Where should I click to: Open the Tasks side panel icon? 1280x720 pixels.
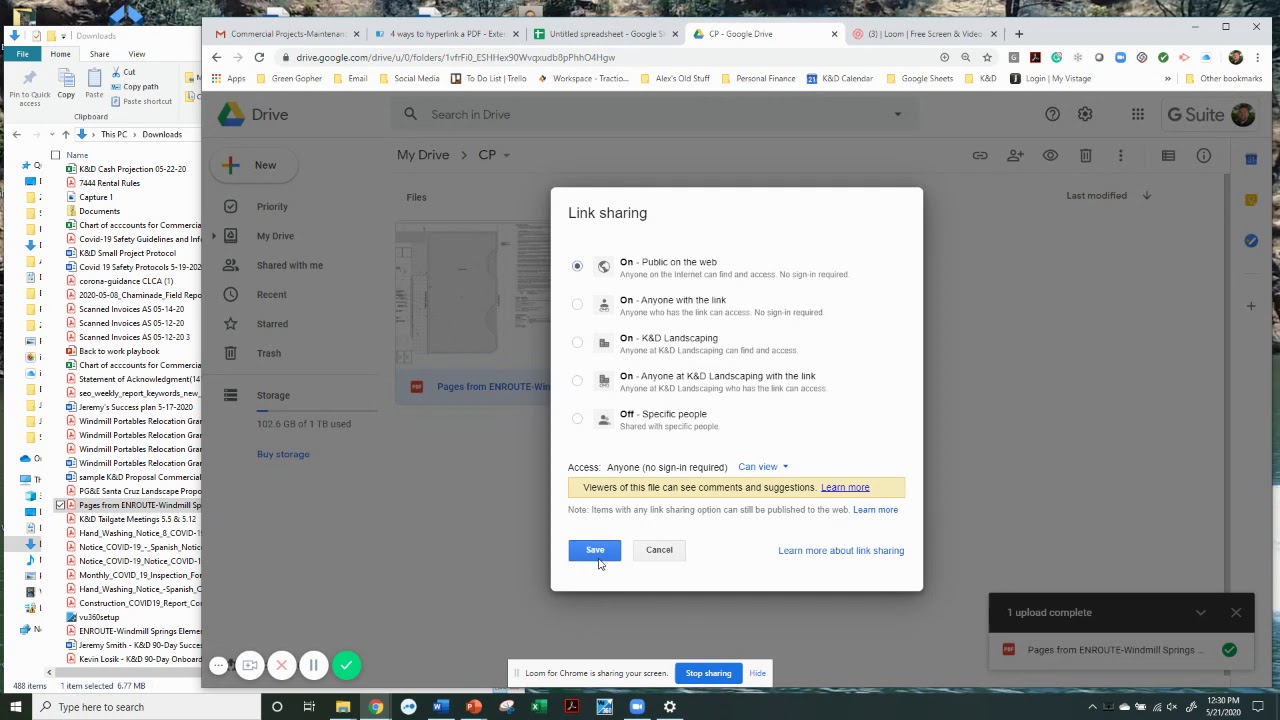point(1251,241)
